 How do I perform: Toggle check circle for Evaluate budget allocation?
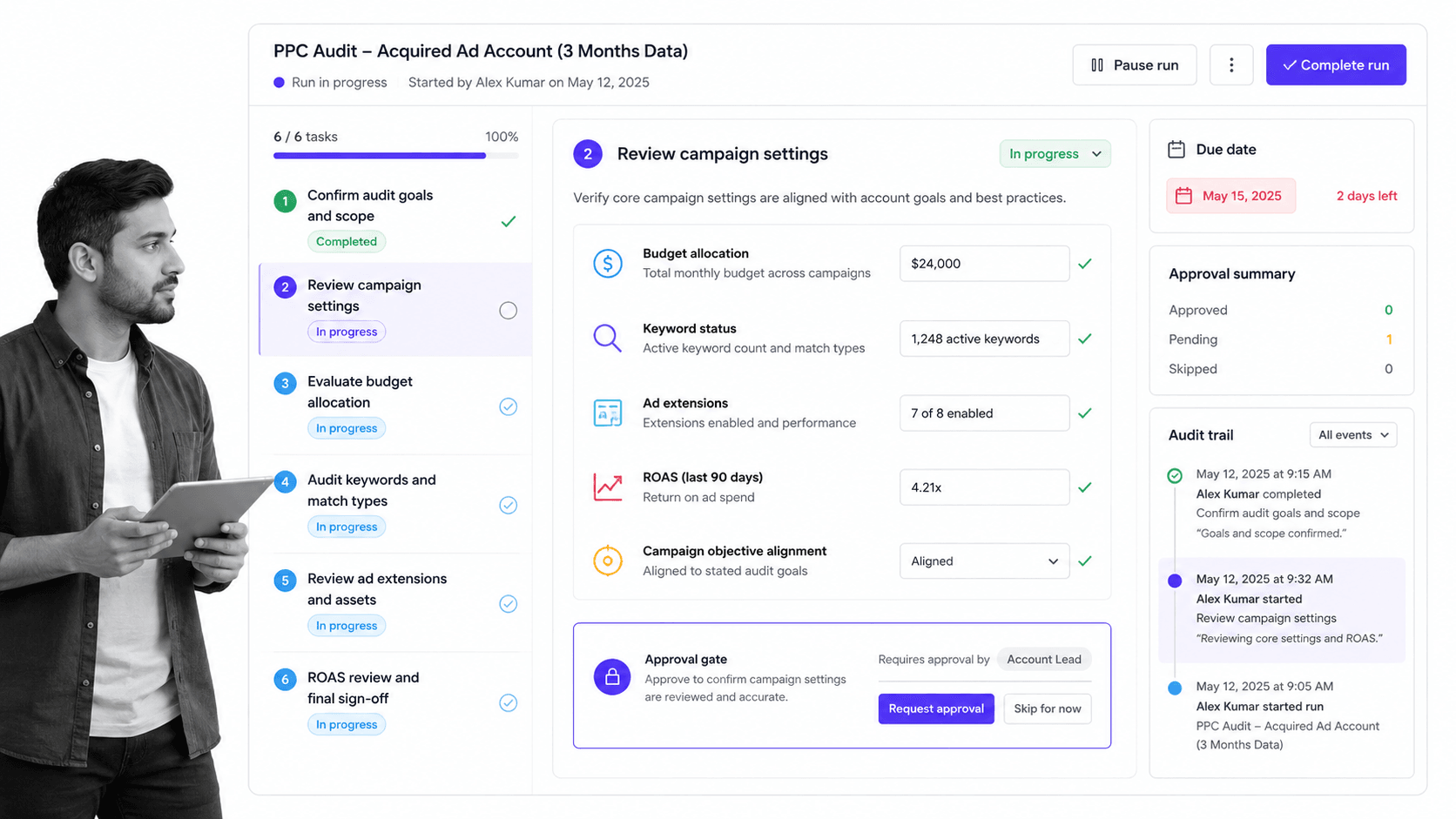(x=509, y=406)
